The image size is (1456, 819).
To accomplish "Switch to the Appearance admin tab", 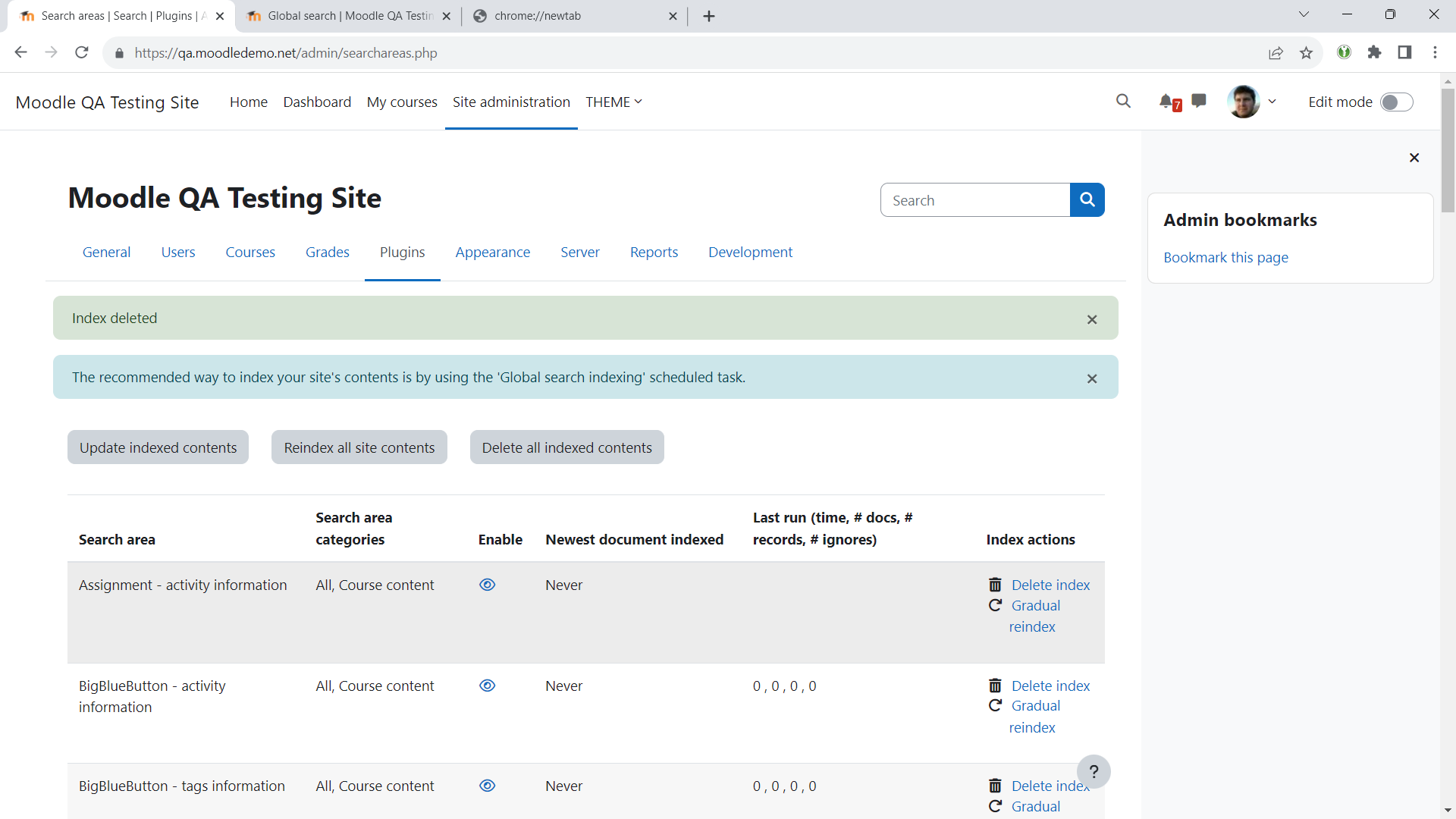I will (x=493, y=252).
